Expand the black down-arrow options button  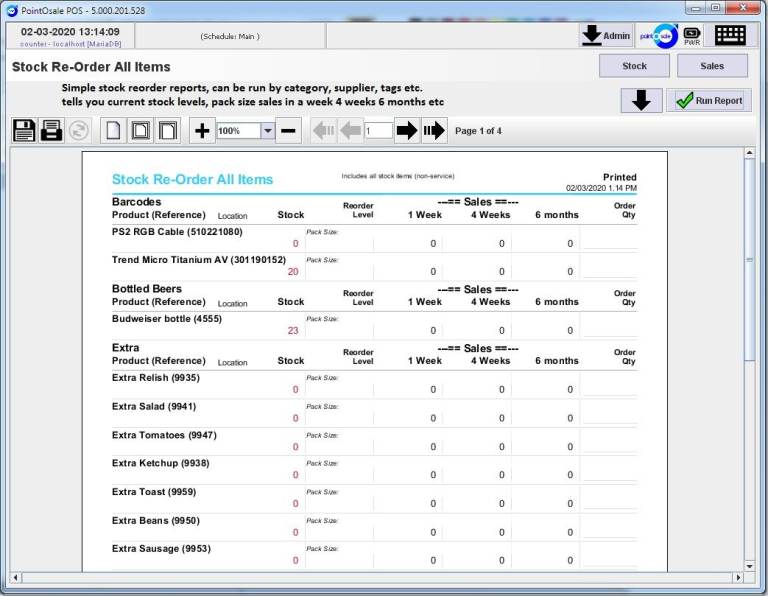641,100
